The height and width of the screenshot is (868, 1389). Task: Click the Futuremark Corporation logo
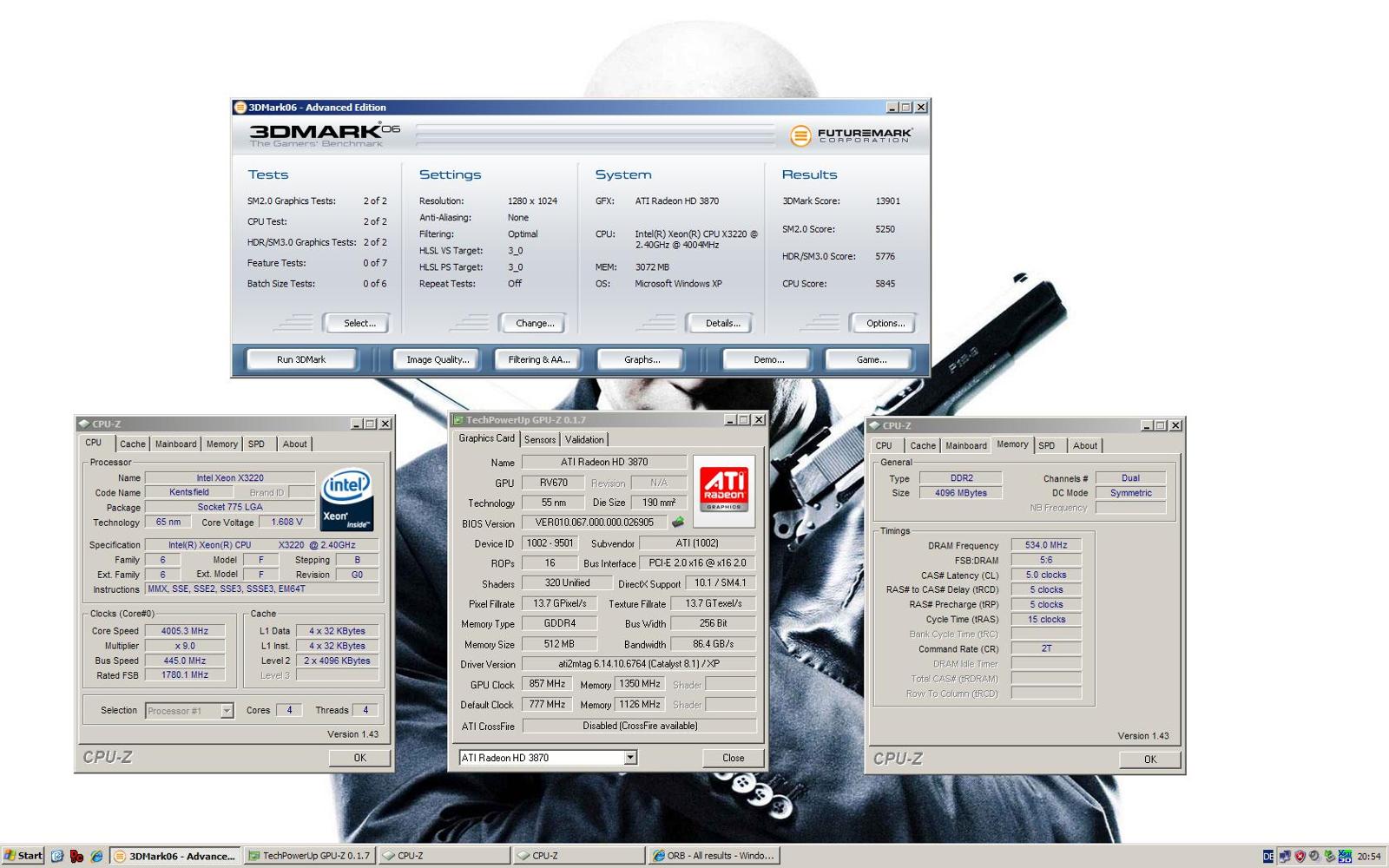tap(851, 135)
